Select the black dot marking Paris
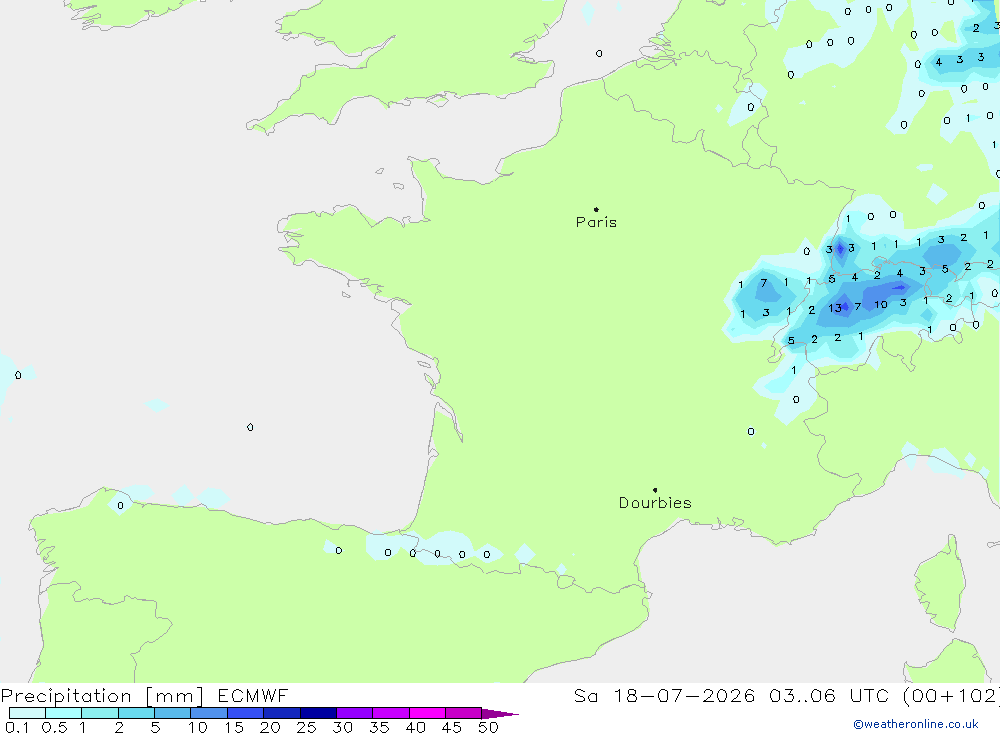Screen dimensions: 1000x733 [596, 209]
